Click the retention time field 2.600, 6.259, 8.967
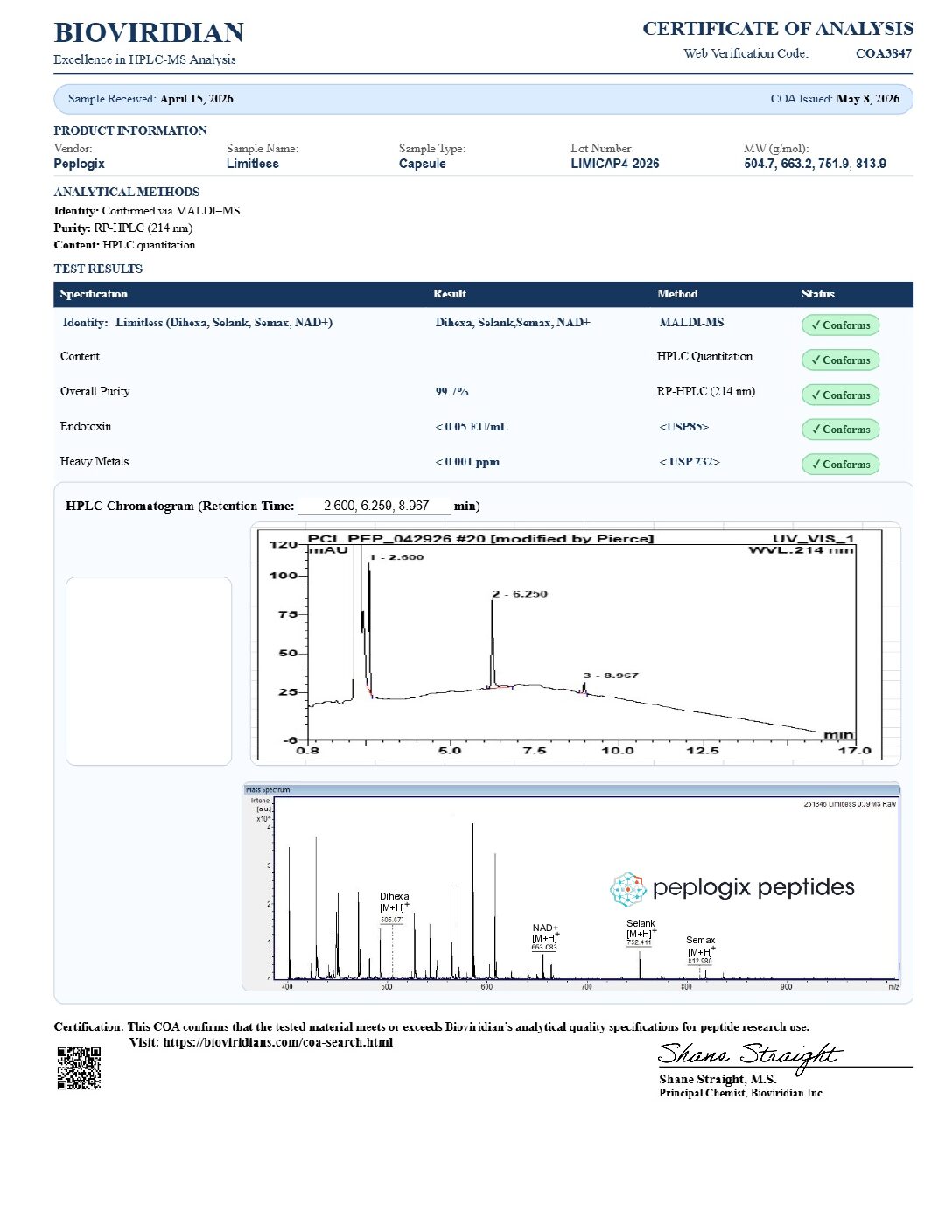 click(374, 506)
